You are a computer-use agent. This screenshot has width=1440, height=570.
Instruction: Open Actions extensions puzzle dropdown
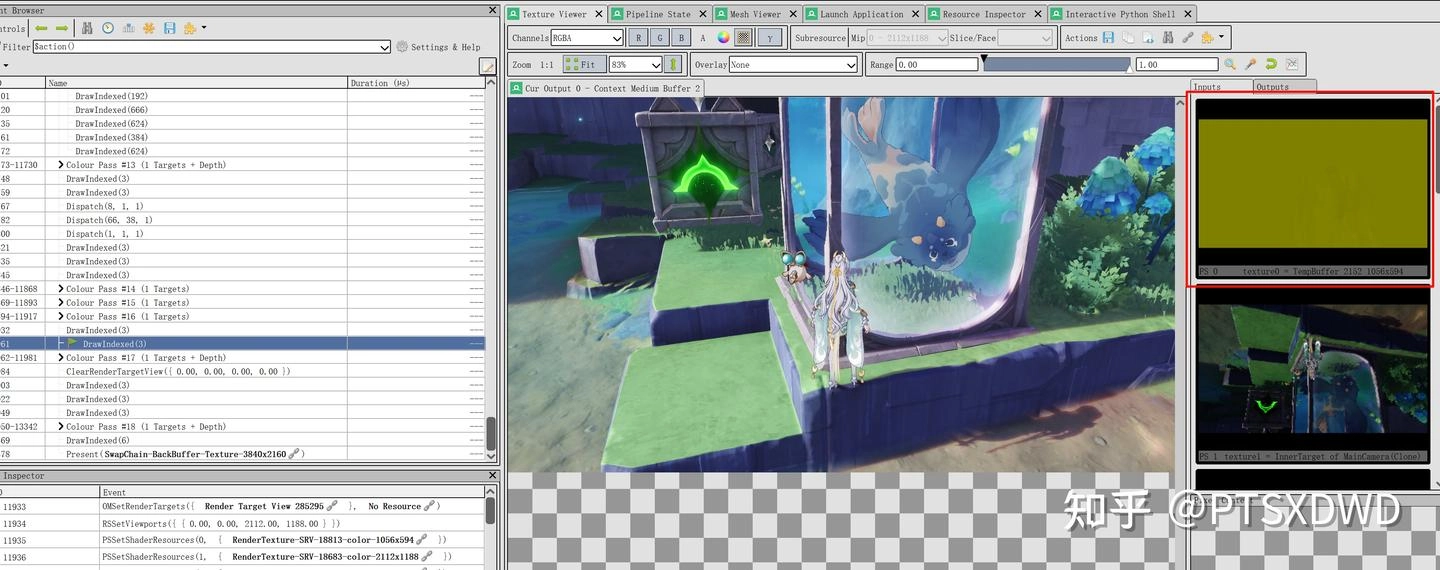(1212, 37)
